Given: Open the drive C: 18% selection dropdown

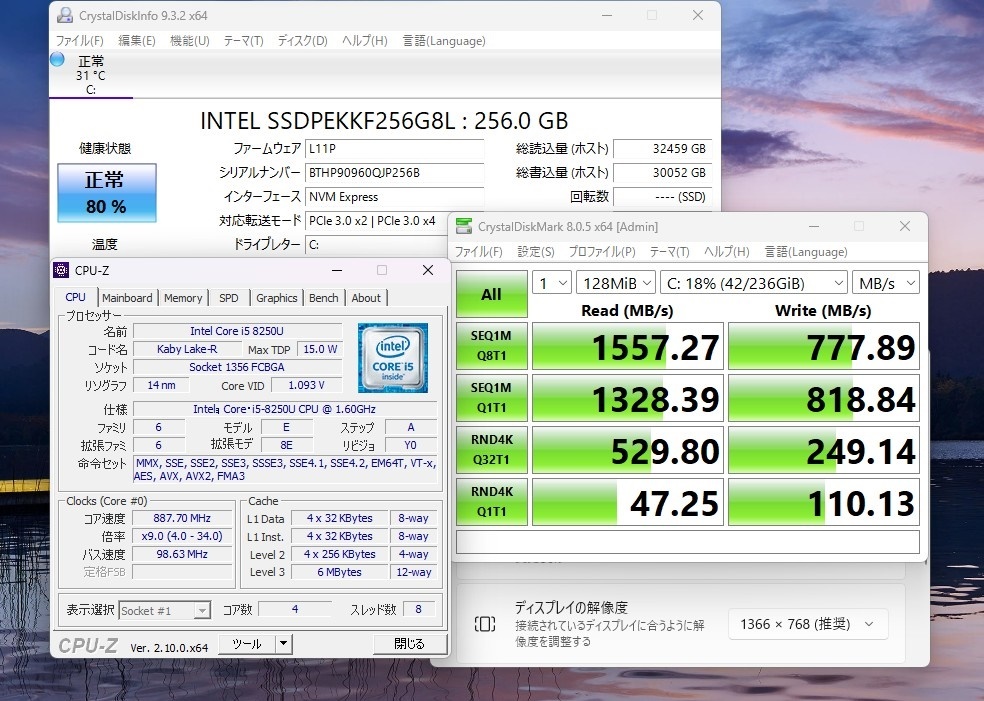Looking at the screenshot, I should [754, 283].
